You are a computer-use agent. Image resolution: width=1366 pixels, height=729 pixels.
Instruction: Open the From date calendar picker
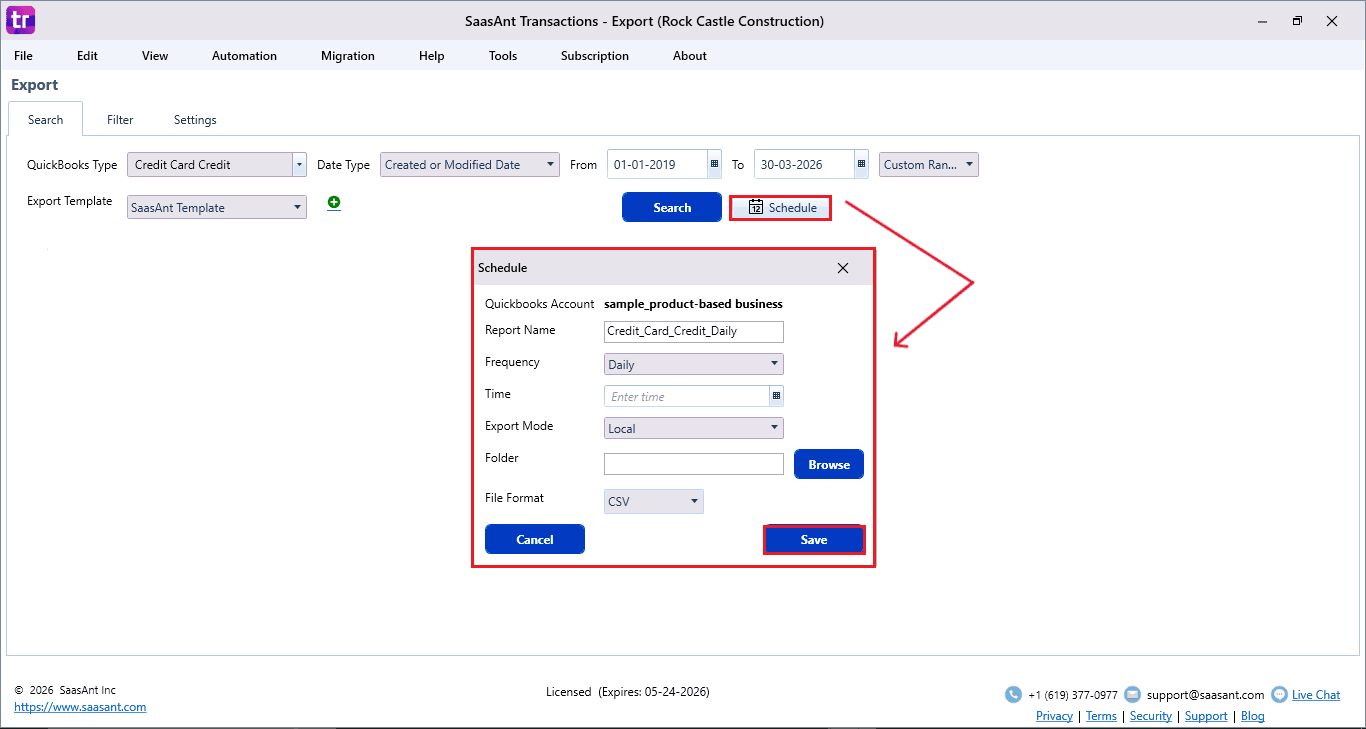click(x=714, y=164)
